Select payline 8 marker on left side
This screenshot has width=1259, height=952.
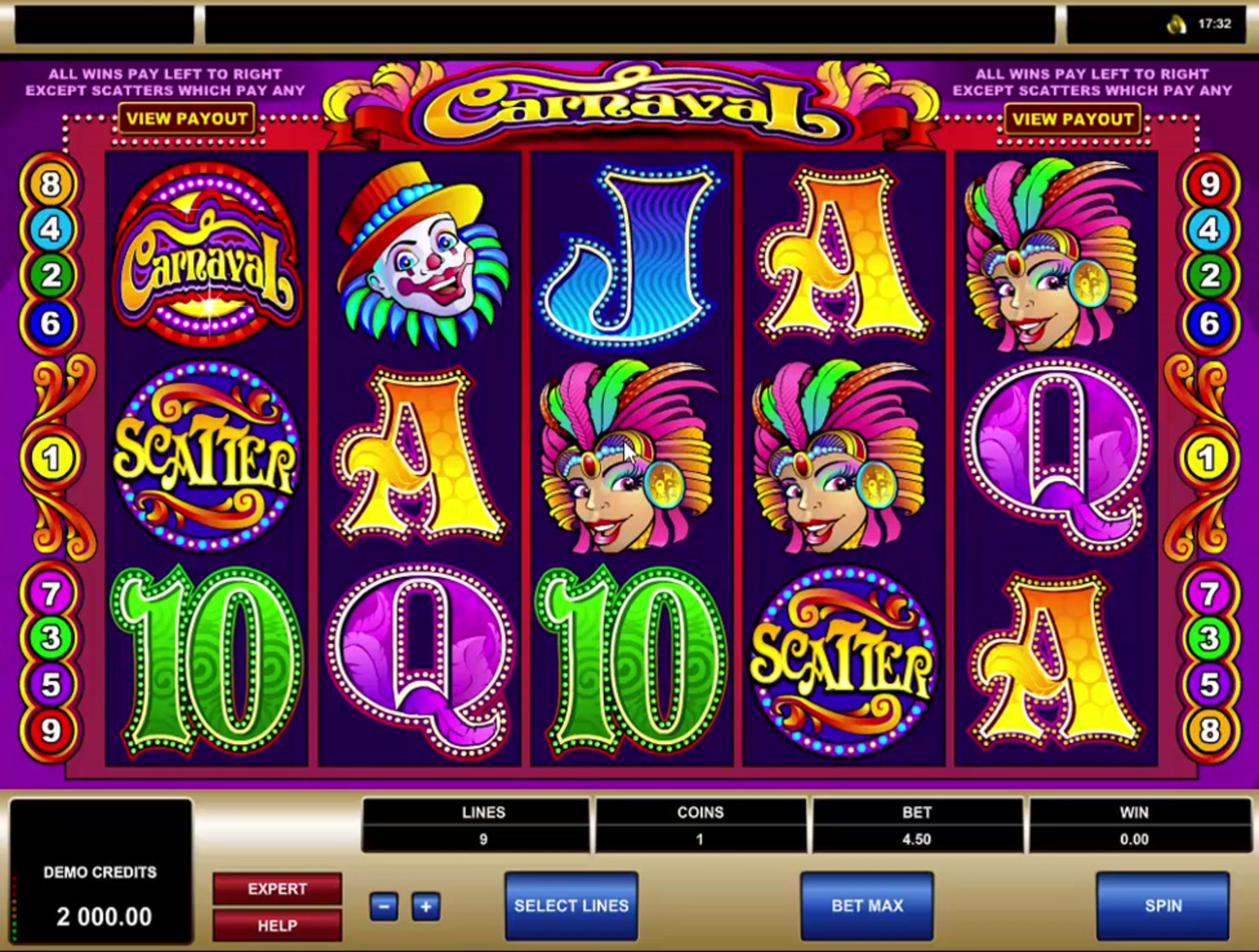(51, 184)
